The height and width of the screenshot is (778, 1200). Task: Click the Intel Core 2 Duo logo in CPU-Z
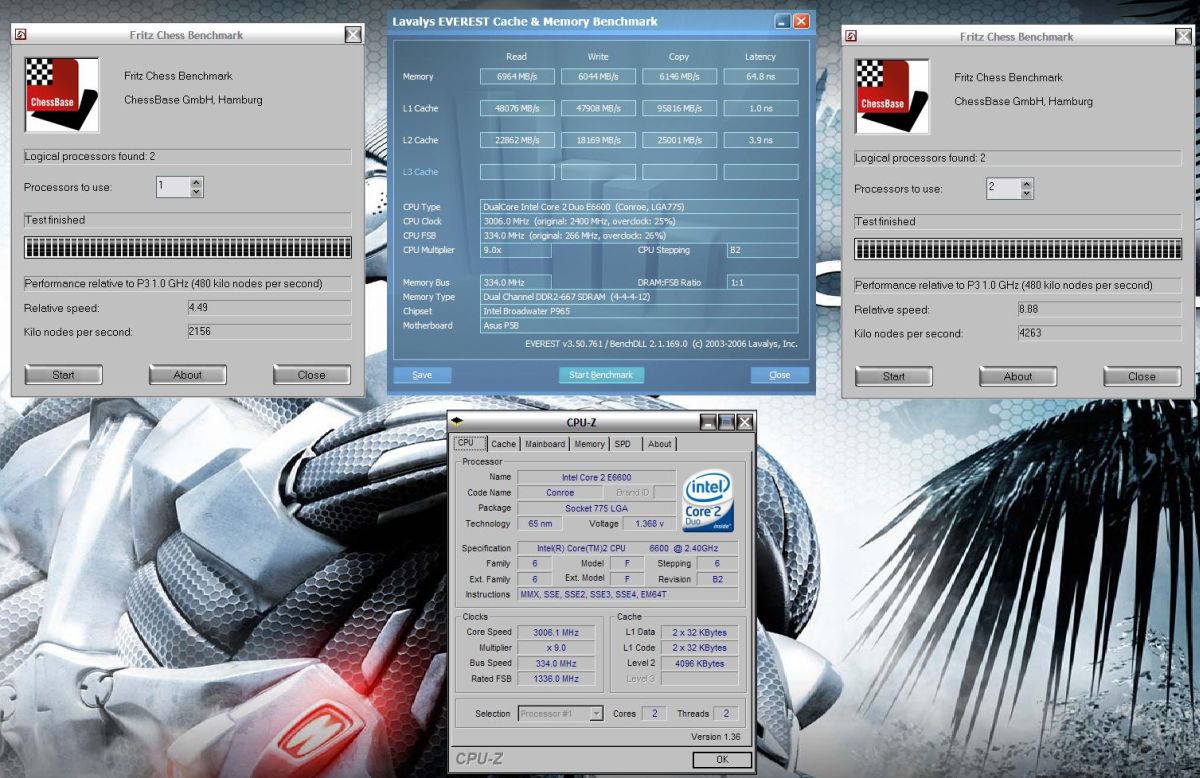coord(707,501)
